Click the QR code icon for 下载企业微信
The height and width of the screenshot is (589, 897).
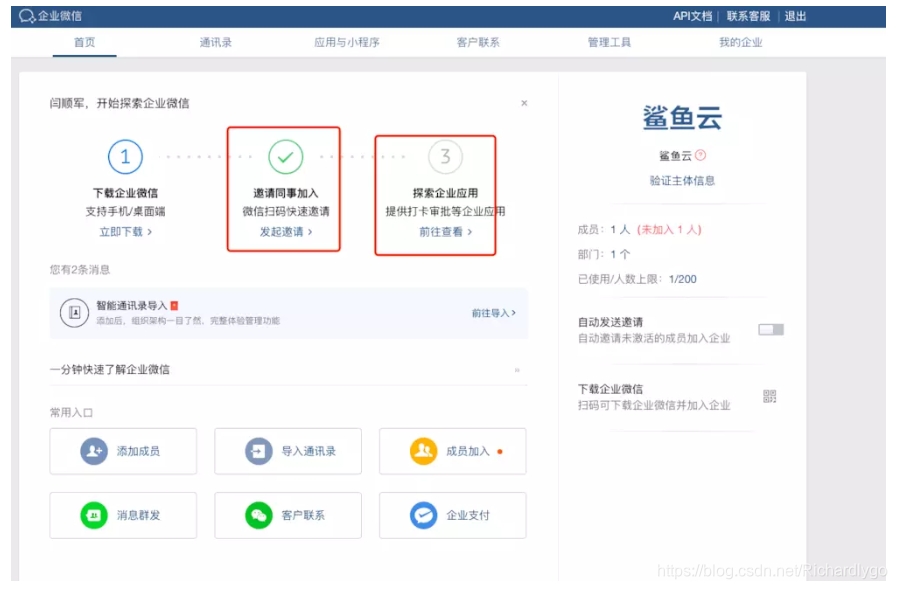point(769,396)
